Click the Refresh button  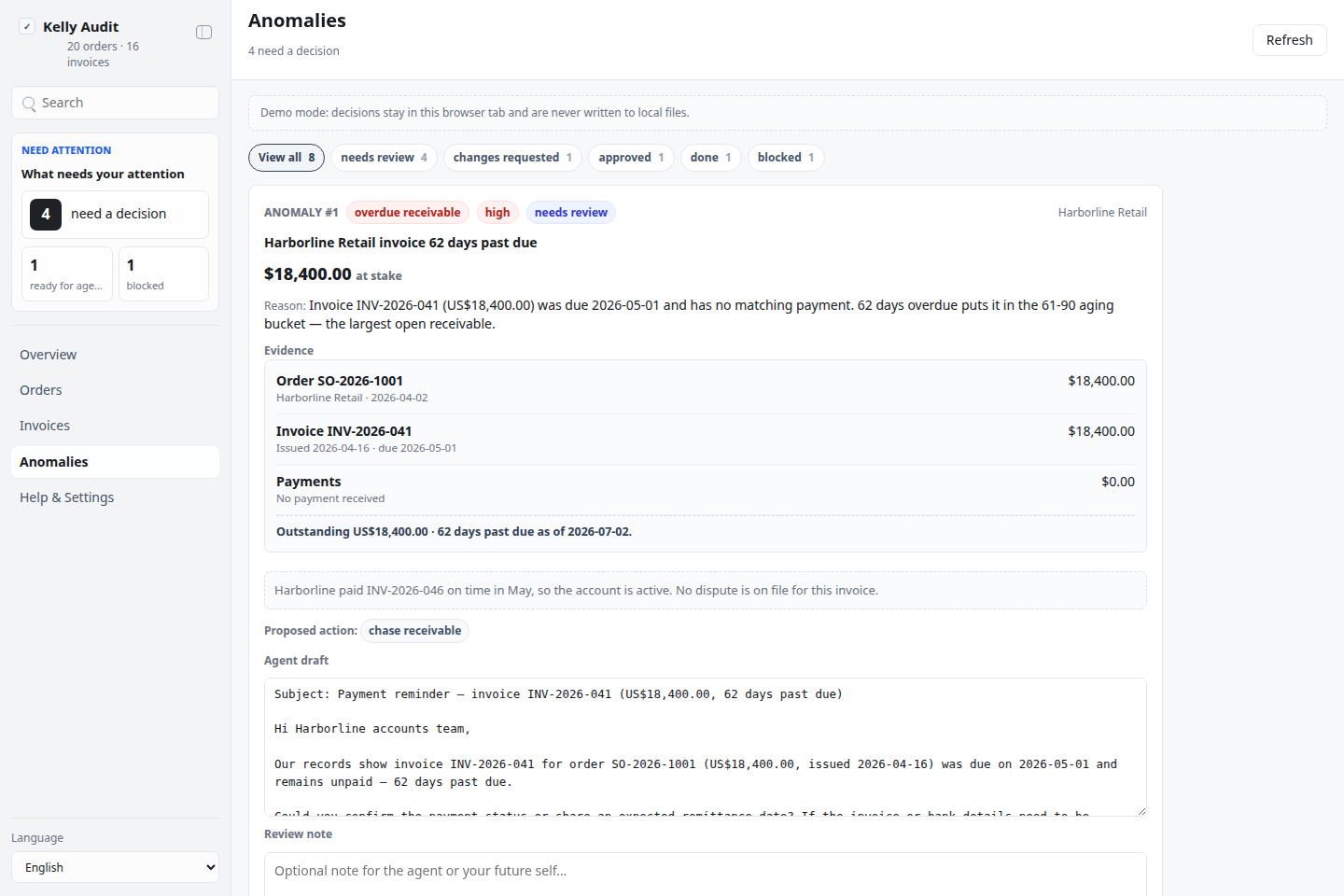[1289, 40]
